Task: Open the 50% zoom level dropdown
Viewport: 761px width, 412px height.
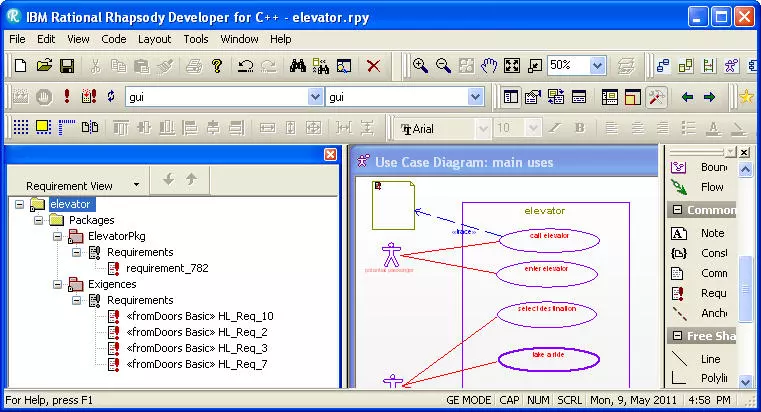Action: (597, 66)
